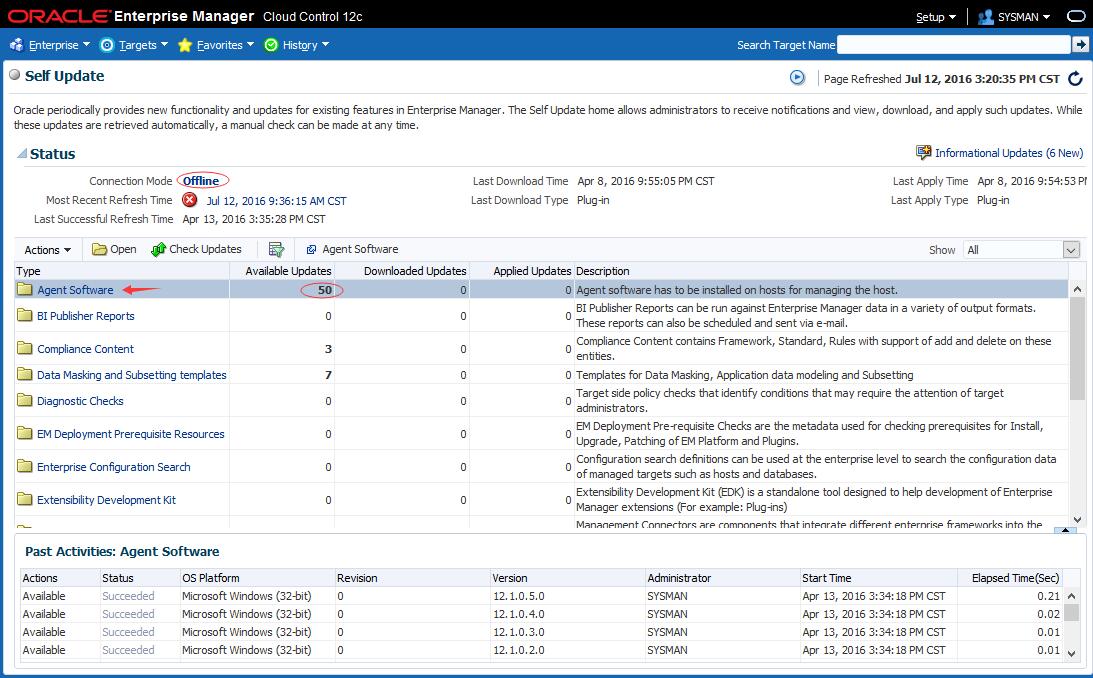The height and width of the screenshot is (678, 1093).
Task: Click Check Updates button
Action: pos(197,249)
